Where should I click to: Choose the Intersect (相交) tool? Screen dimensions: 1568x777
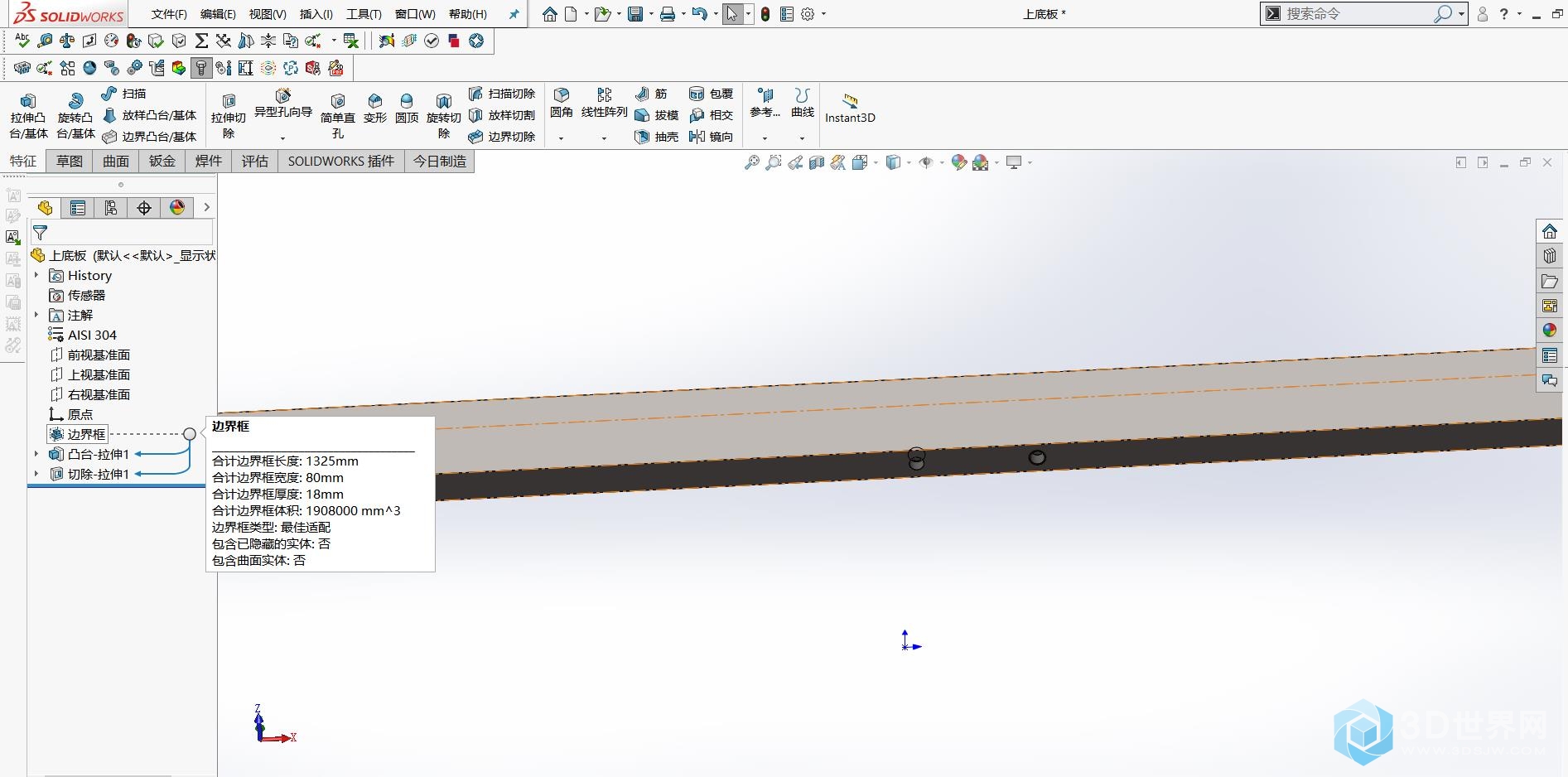click(x=712, y=115)
